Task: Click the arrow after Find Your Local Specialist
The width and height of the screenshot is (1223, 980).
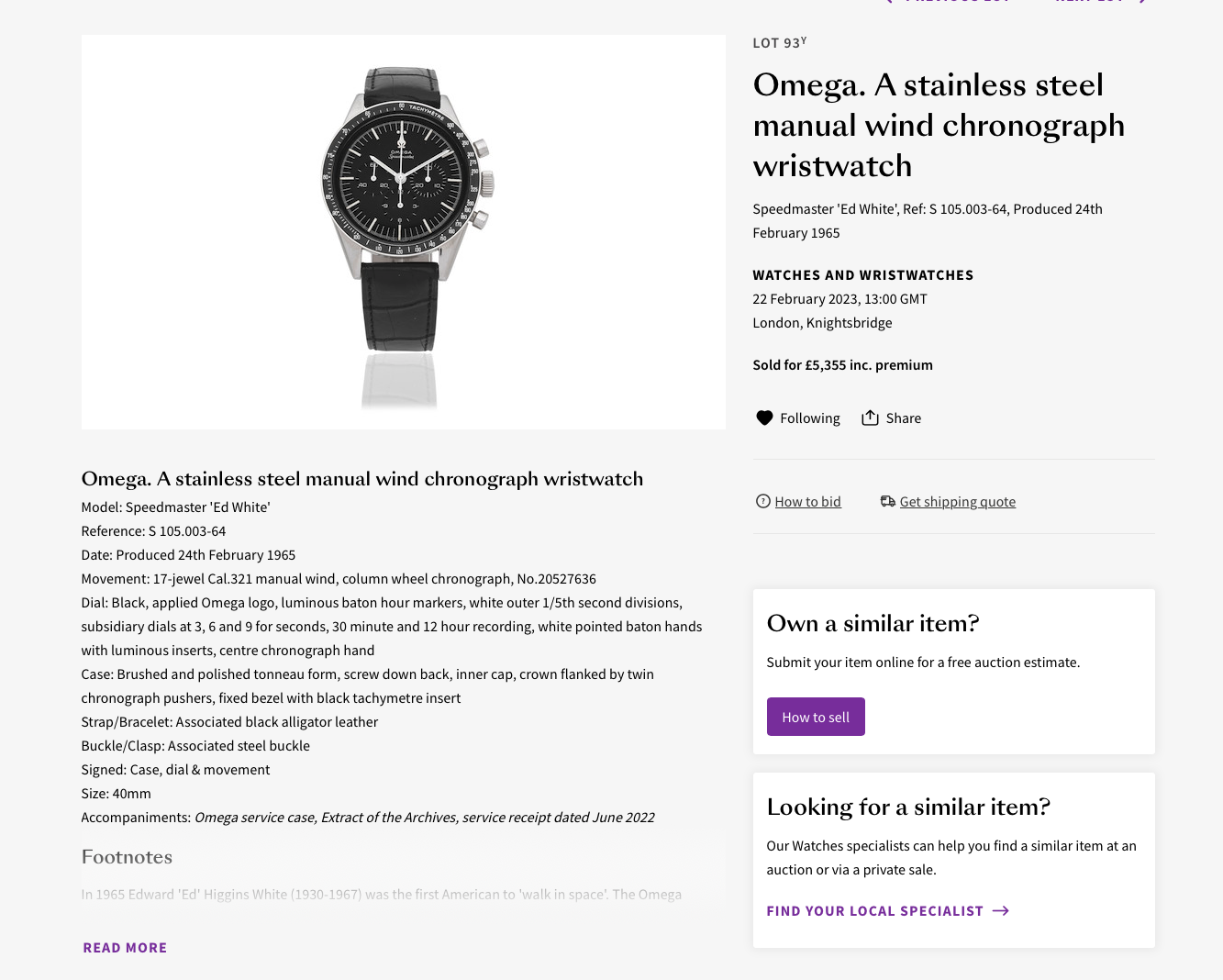Action: [1001, 911]
